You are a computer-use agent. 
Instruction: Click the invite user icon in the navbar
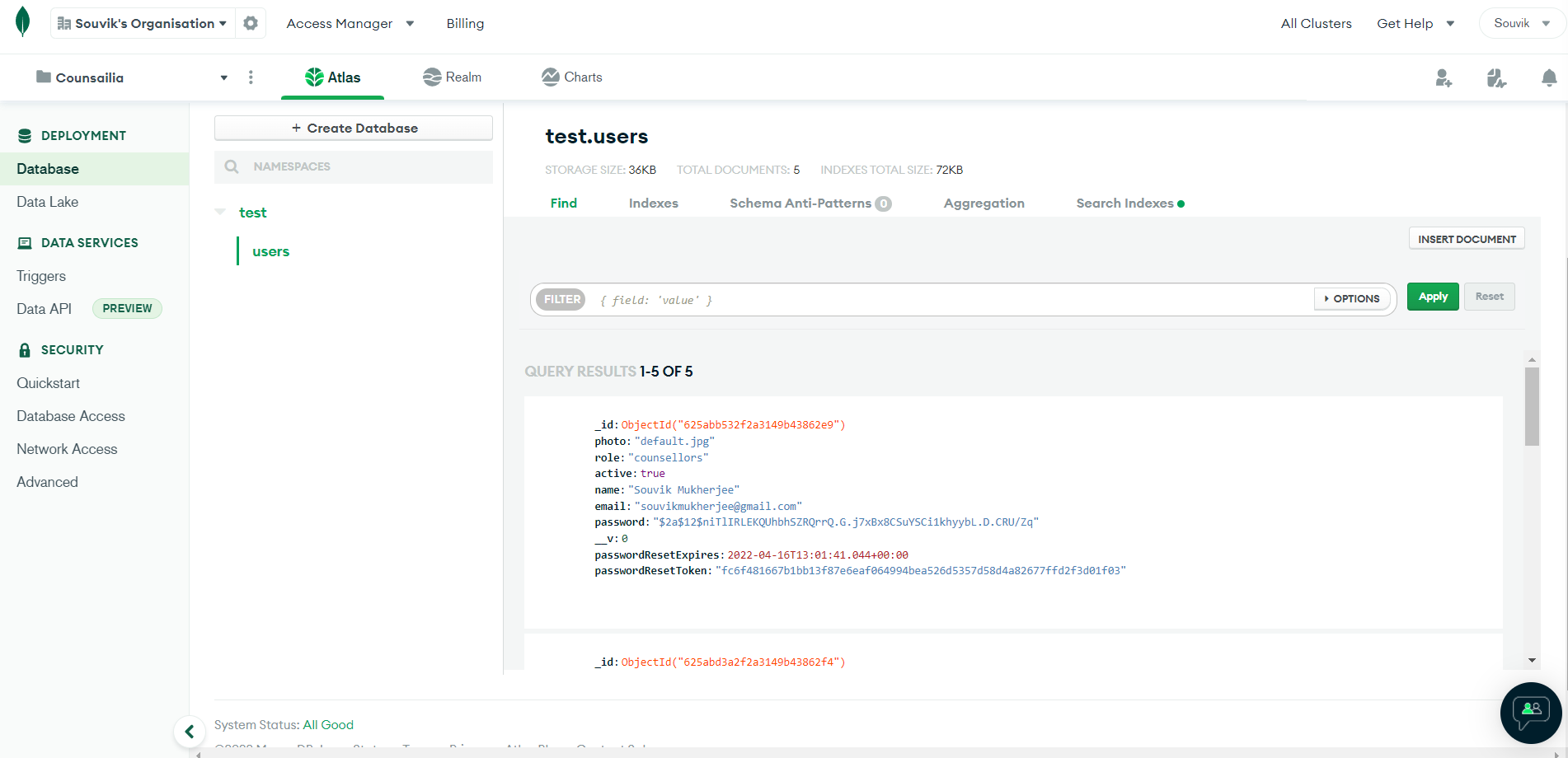pyautogui.click(x=1444, y=77)
